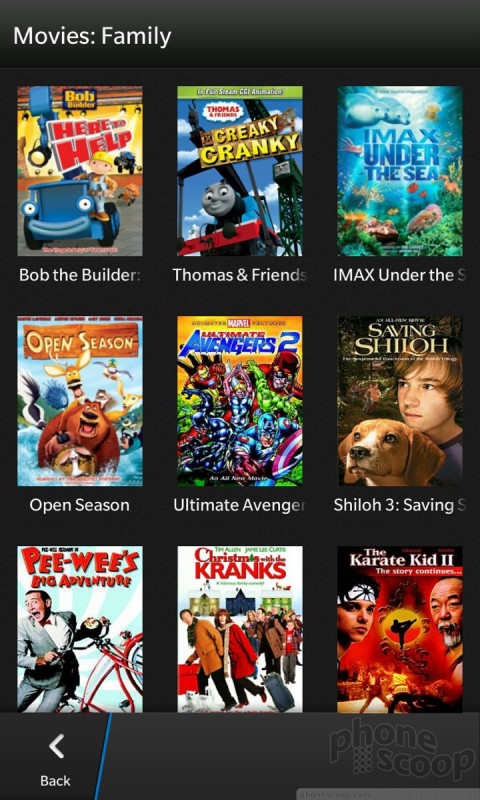Screen dimensions: 480x800
Task: Click the 'Open Season' title label
Action: (x=80, y=505)
